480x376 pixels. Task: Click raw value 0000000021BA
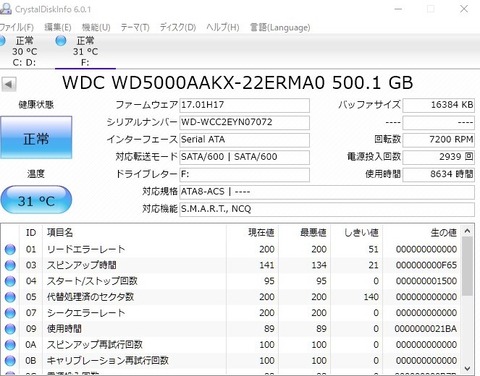tap(426, 329)
